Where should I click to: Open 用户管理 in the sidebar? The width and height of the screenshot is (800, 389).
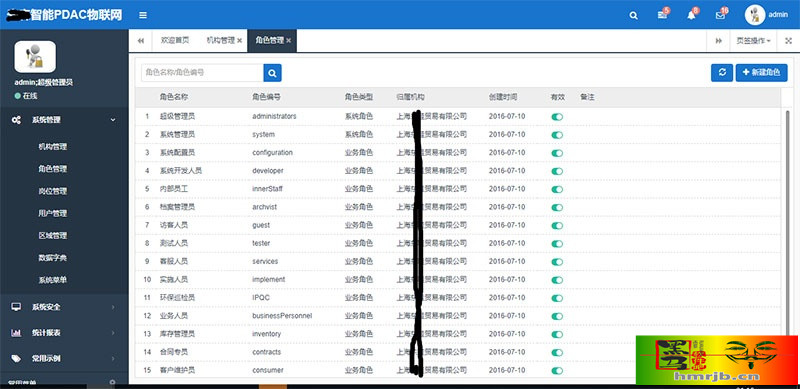click(53, 213)
